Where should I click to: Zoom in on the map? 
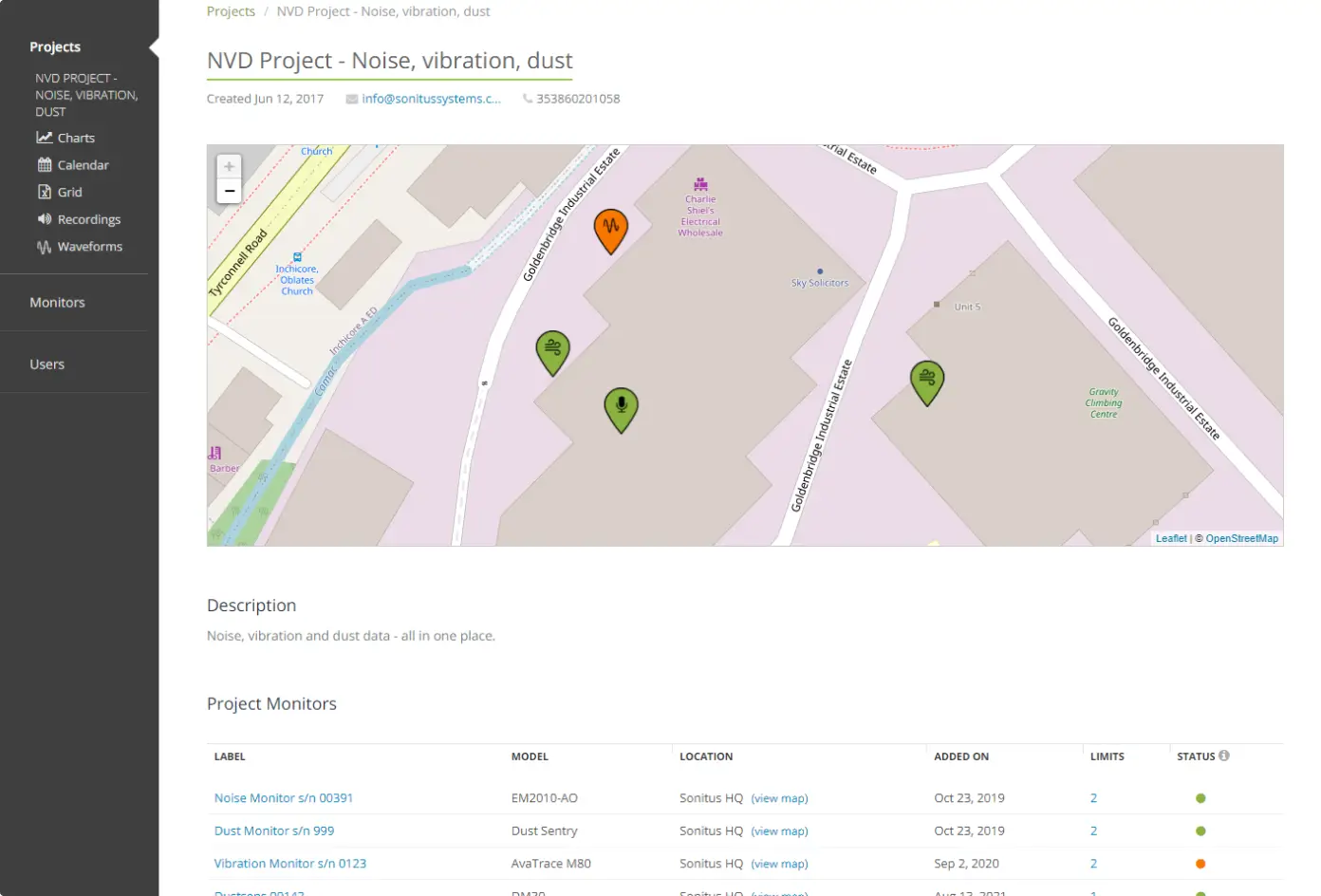tap(229, 166)
